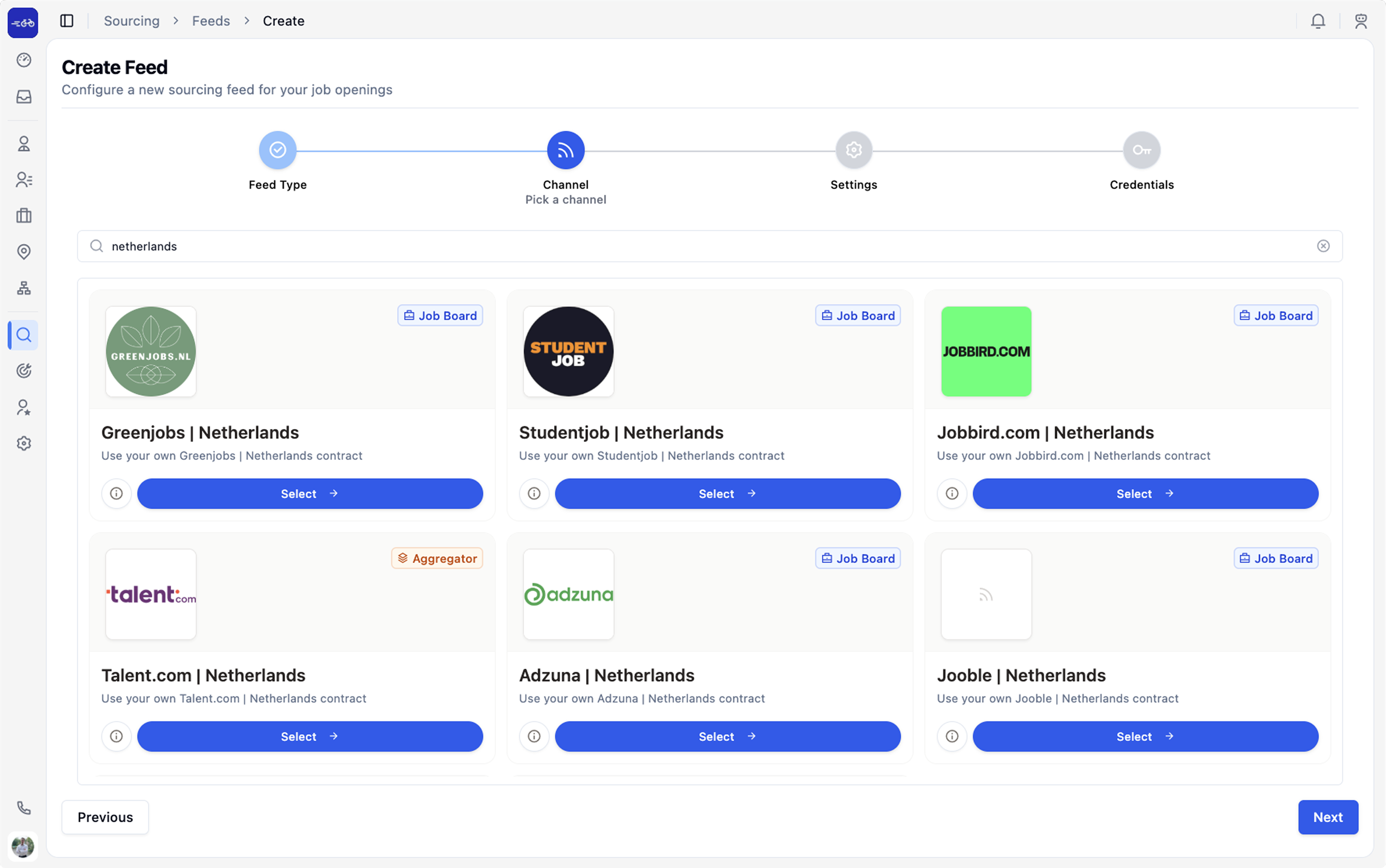Viewport: 1386px width, 868px height.
Task: Clear the channel search with the X icon
Action: [x=1323, y=246]
